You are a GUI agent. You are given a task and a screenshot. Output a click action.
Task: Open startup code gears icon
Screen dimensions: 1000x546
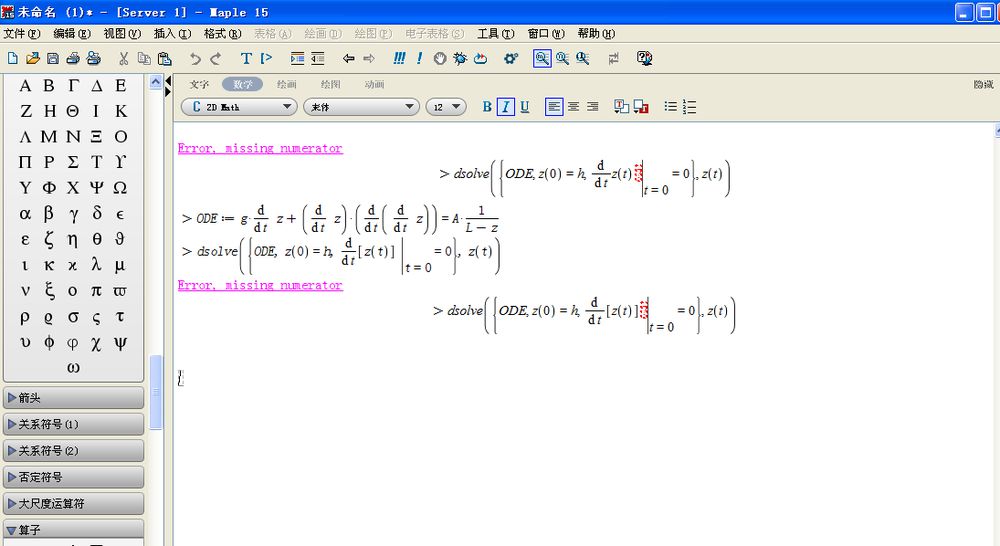pyautogui.click(x=511, y=59)
